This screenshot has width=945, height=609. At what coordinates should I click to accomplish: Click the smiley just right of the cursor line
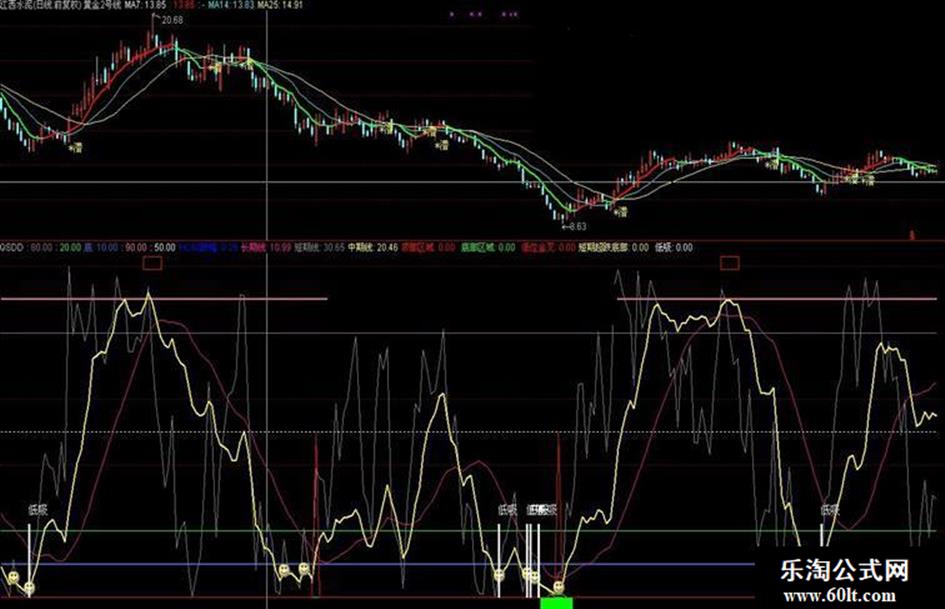[284, 569]
